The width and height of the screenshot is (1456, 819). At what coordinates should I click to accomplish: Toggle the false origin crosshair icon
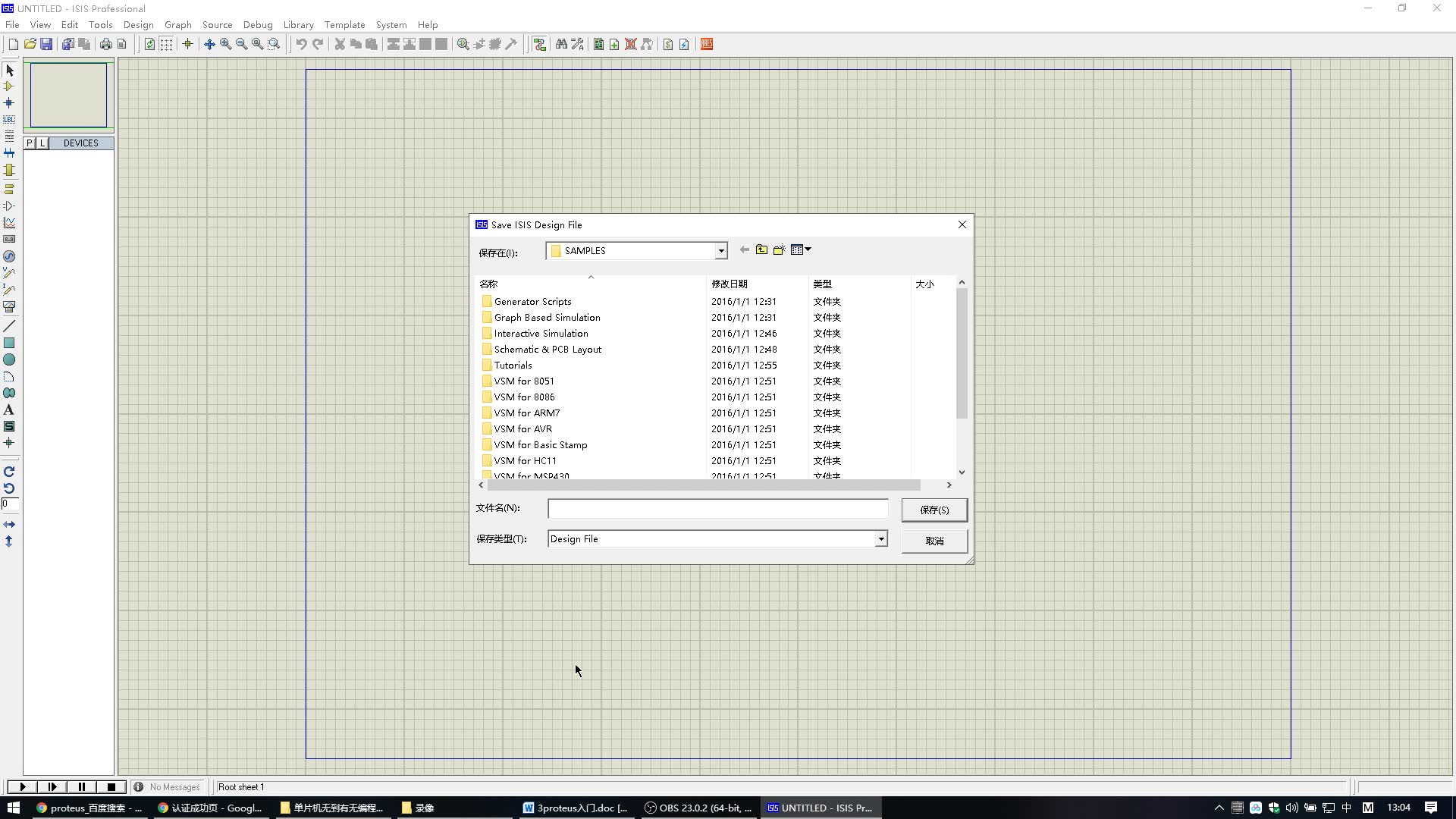(x=187, y=44)
